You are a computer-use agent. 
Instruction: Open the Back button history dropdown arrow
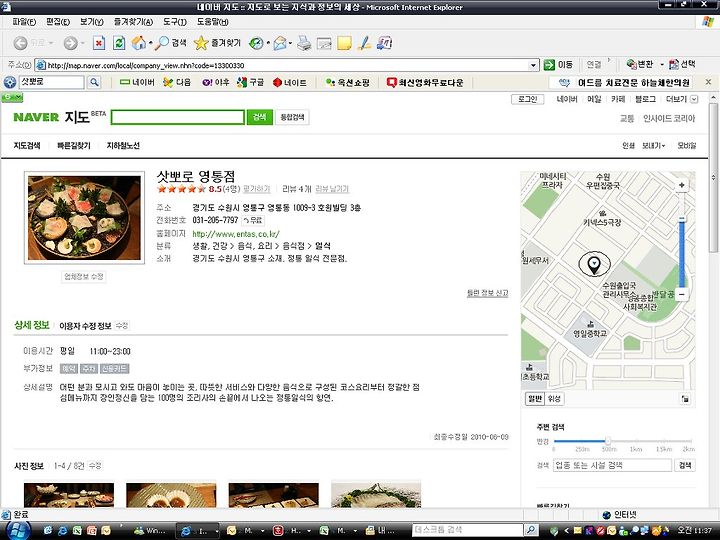tap(51, 43)
